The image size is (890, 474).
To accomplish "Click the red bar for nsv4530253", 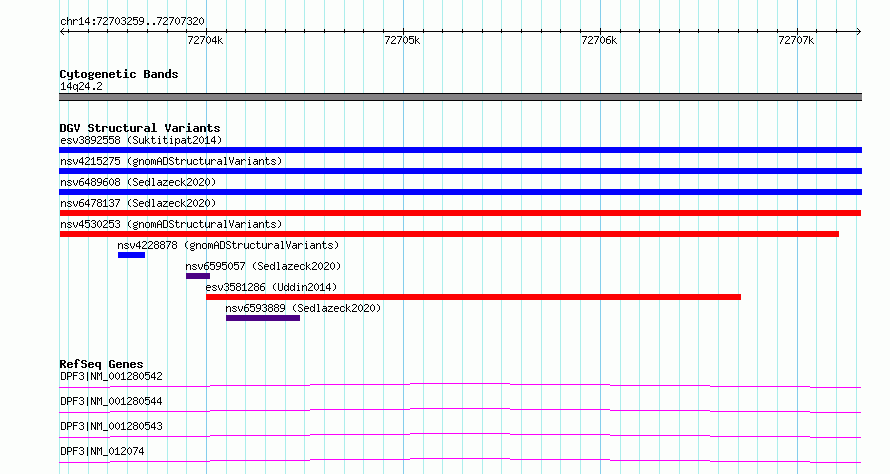I will (449, 234).
